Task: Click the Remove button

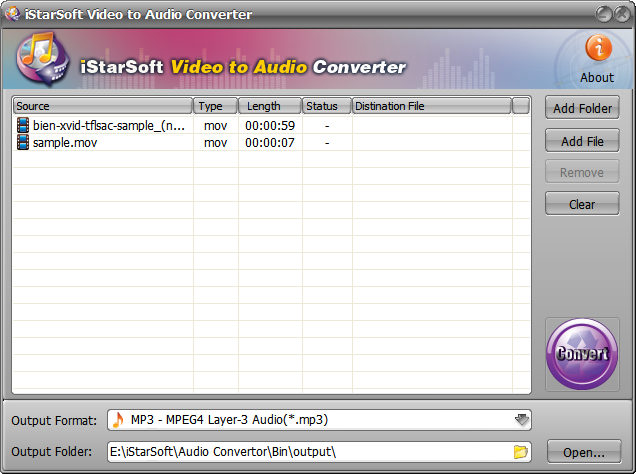Action: click(582, 172)
